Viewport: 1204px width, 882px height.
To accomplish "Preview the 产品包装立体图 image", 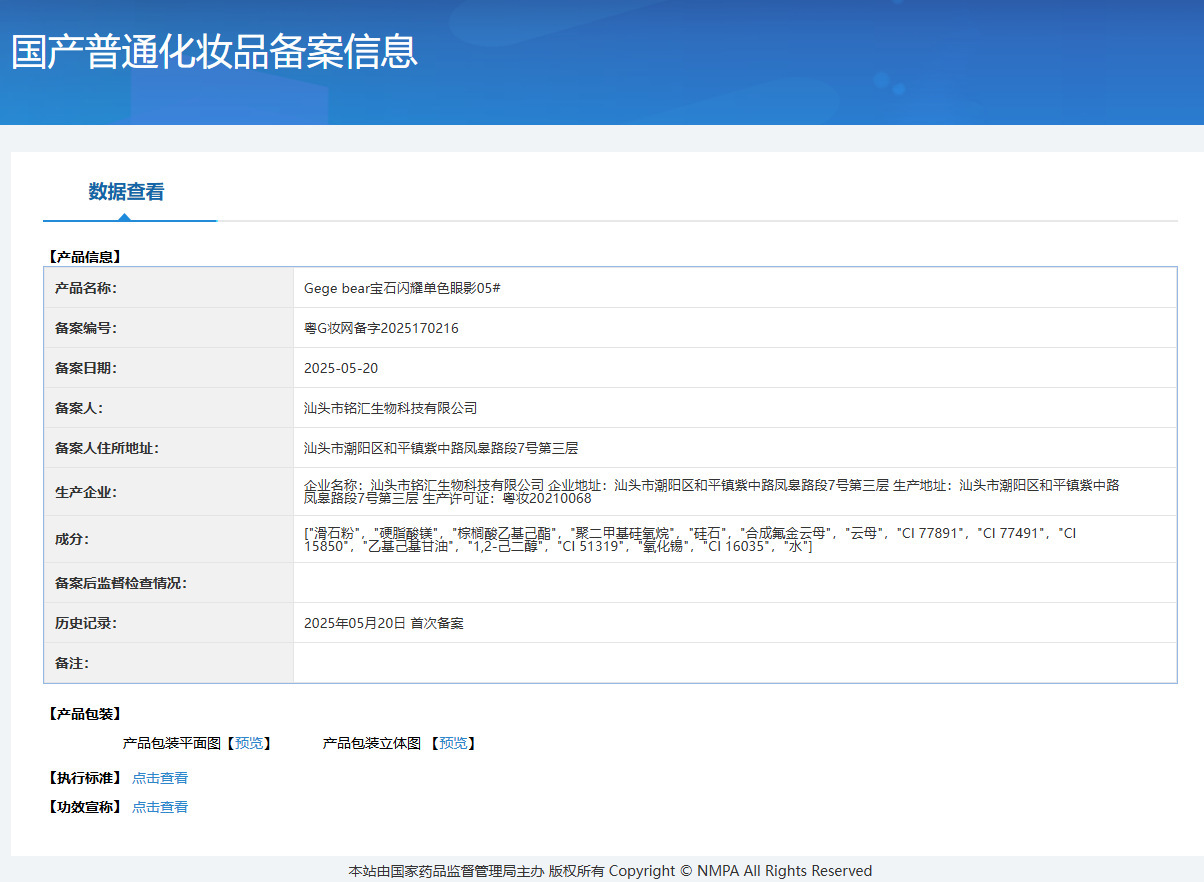I will (x=453, y=743).
